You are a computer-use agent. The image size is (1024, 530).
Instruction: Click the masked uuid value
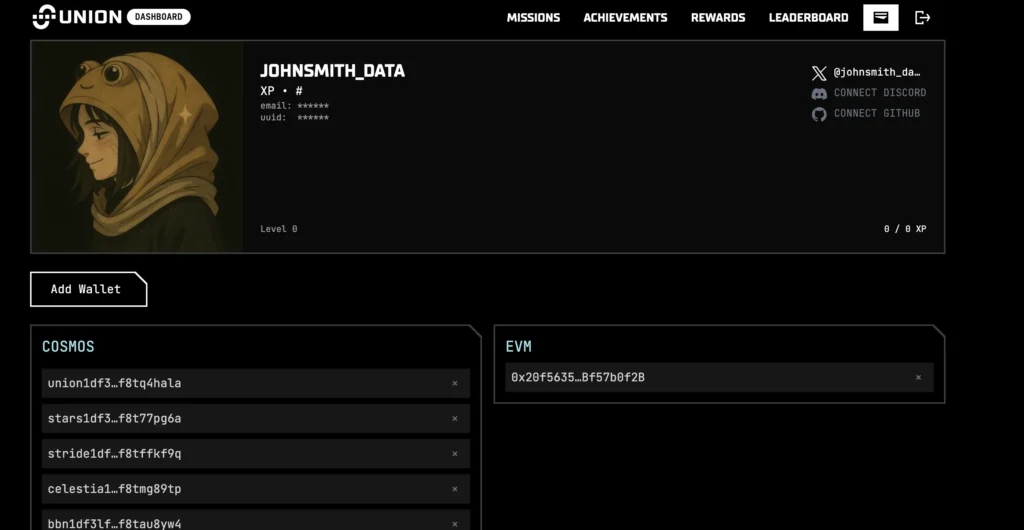[x=313, y=117]
